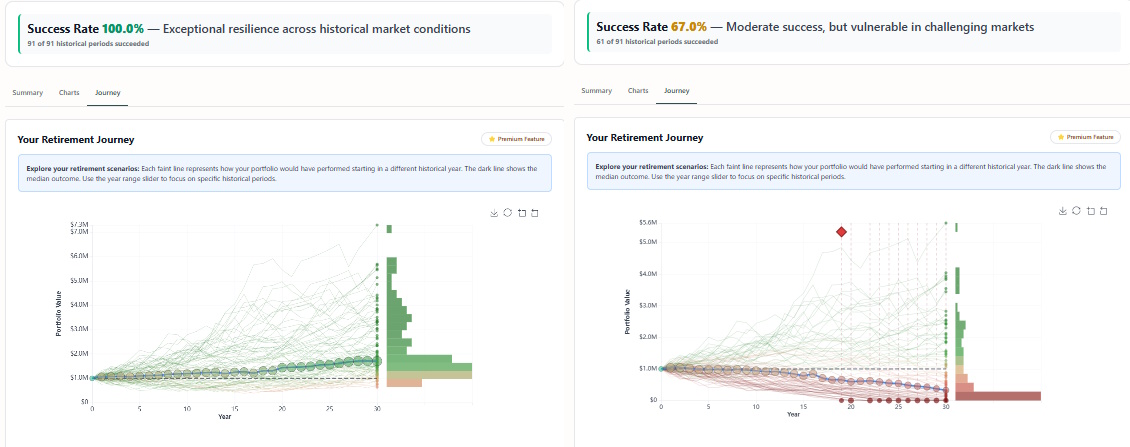Click the Portfolio Value axis title, 67.0% chart

tap(628, 311)
